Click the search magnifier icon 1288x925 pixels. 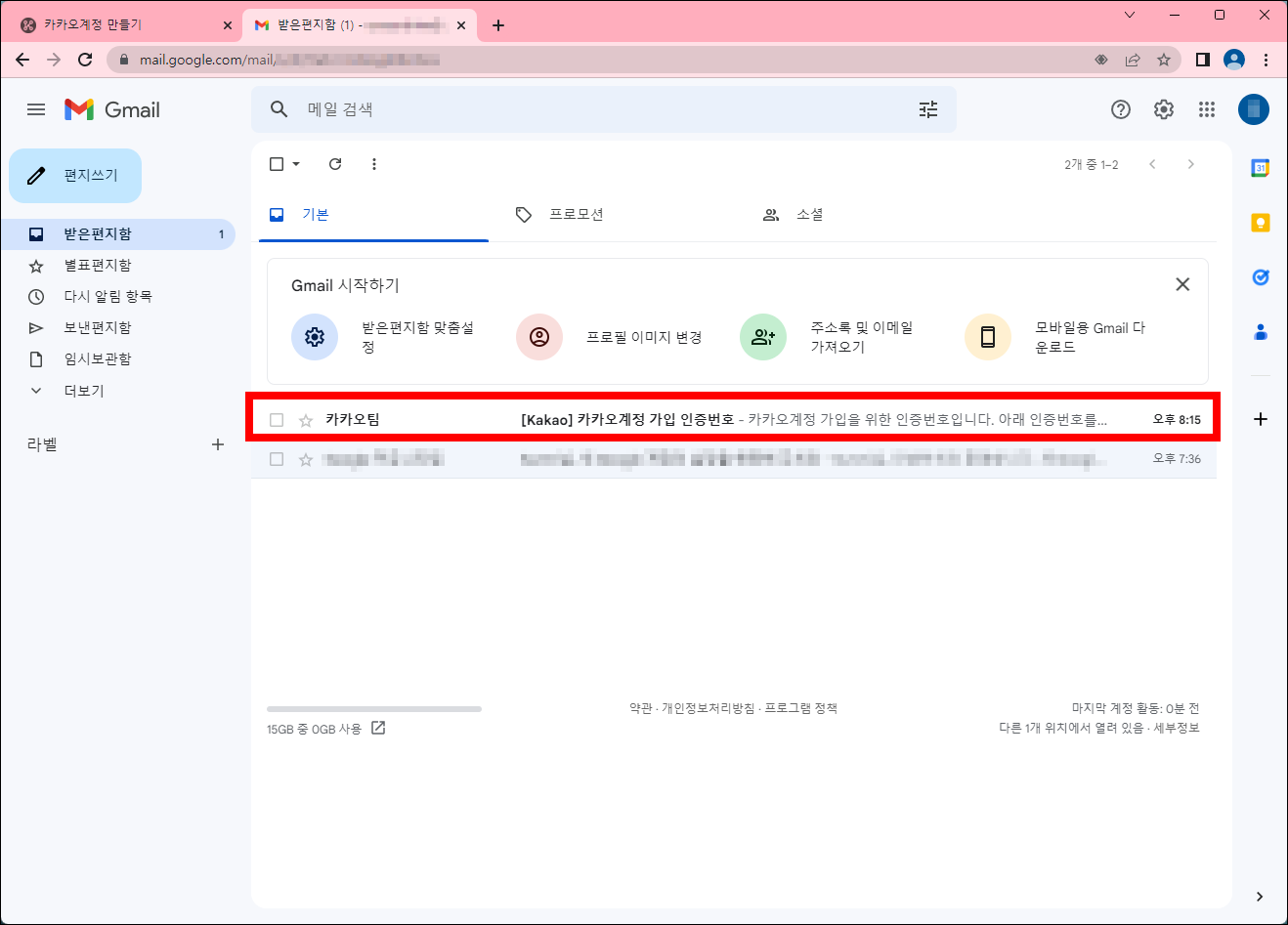click(x=279, y=109)
